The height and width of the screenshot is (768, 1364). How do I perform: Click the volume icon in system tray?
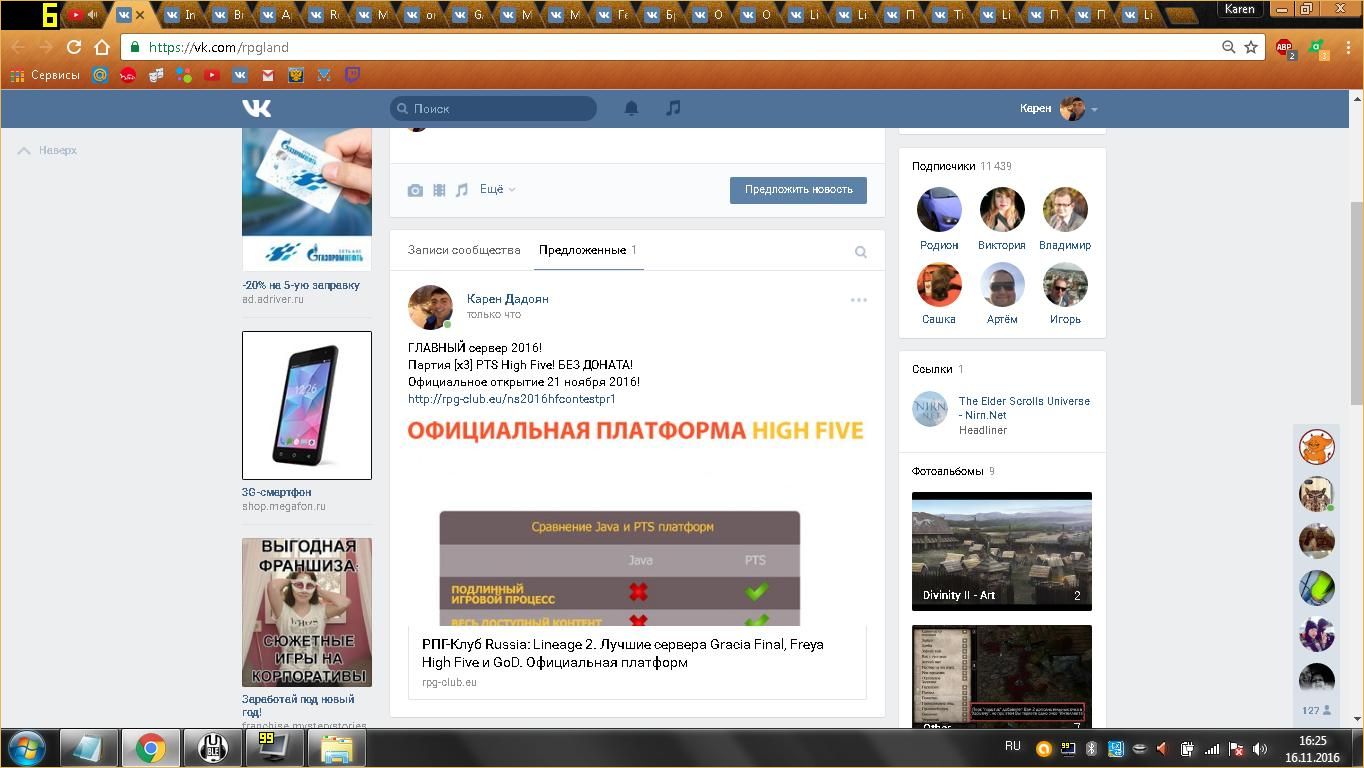(1260, 749)
